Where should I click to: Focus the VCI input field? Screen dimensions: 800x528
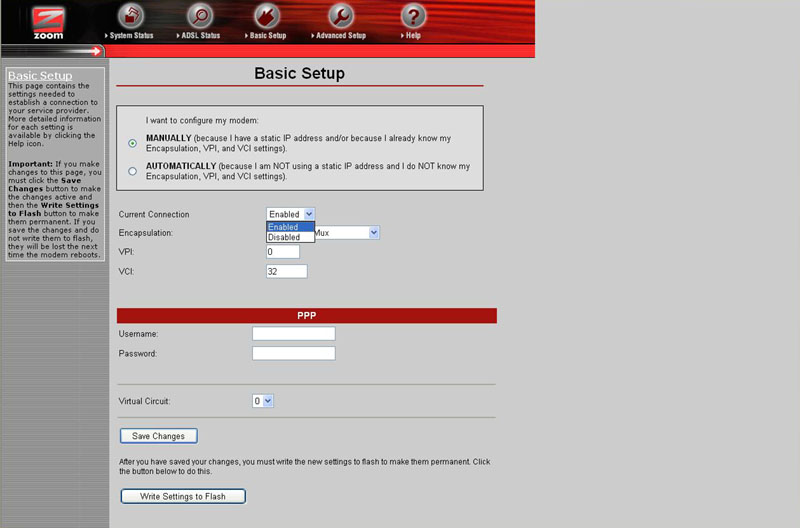(286, 271)
